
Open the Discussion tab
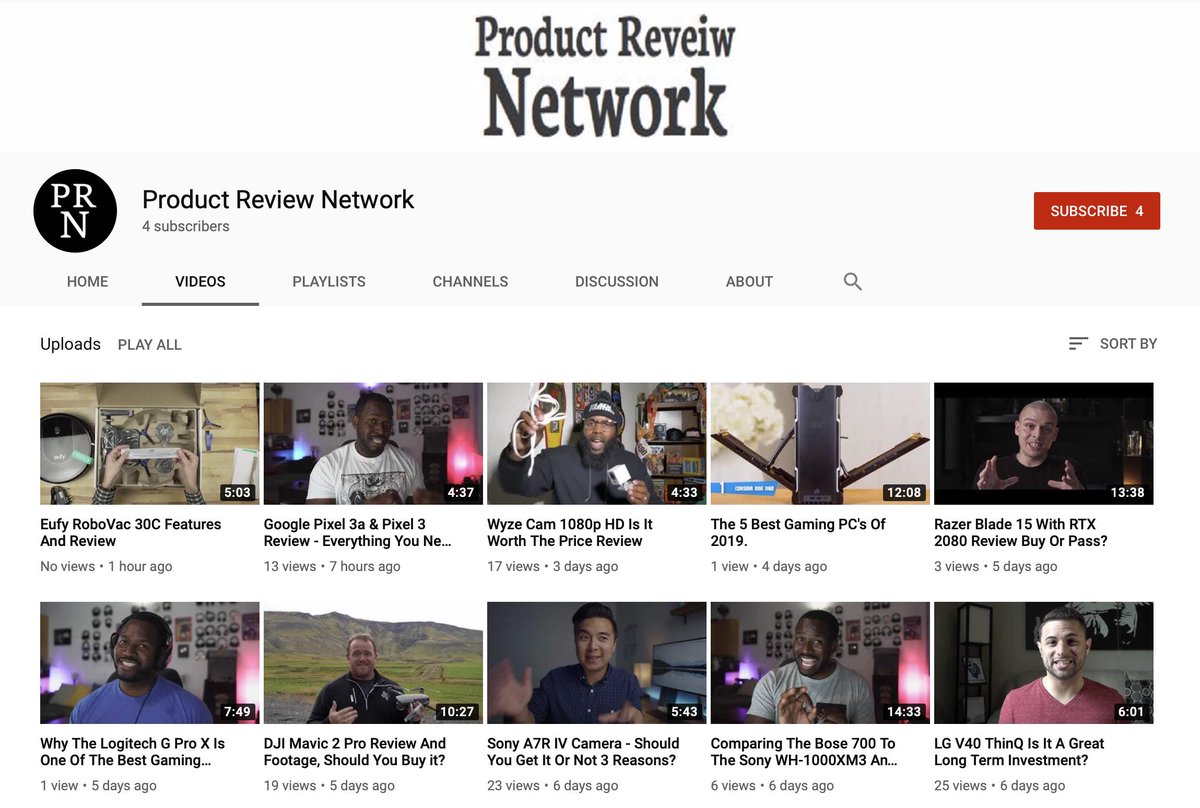(x=617, y=282)
